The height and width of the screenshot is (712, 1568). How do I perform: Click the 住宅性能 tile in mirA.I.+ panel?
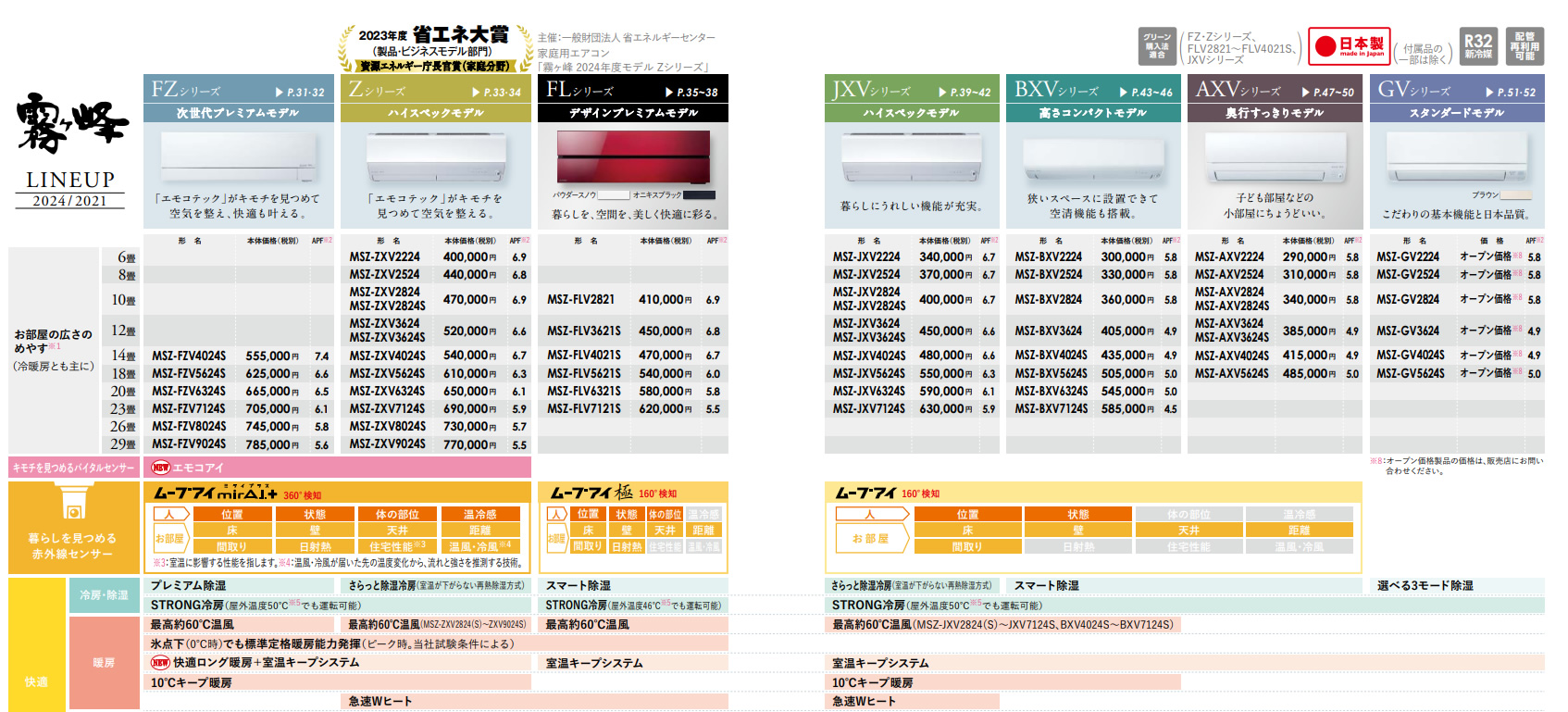tap(397, 546)
